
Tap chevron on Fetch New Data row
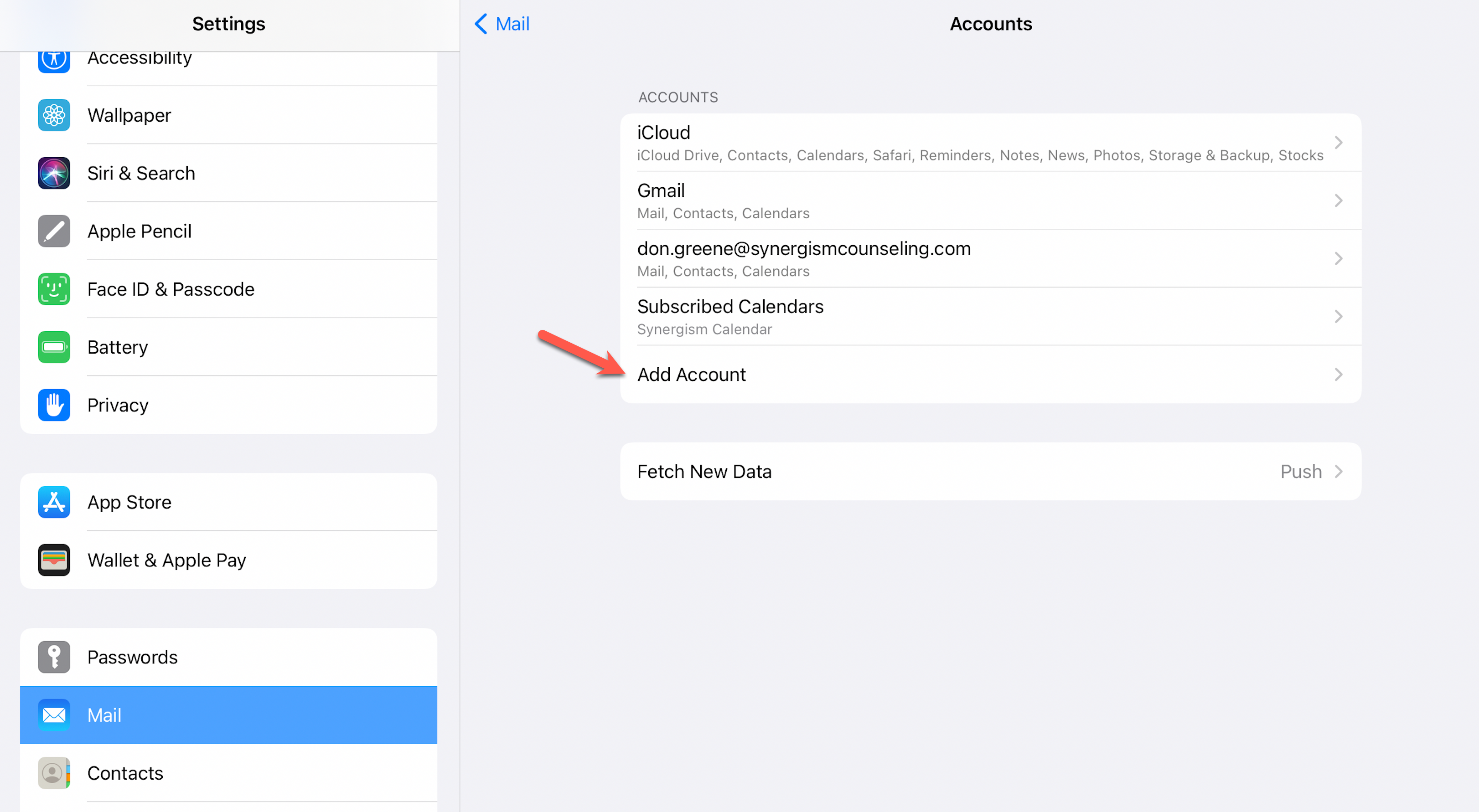tap(1339, 471)
